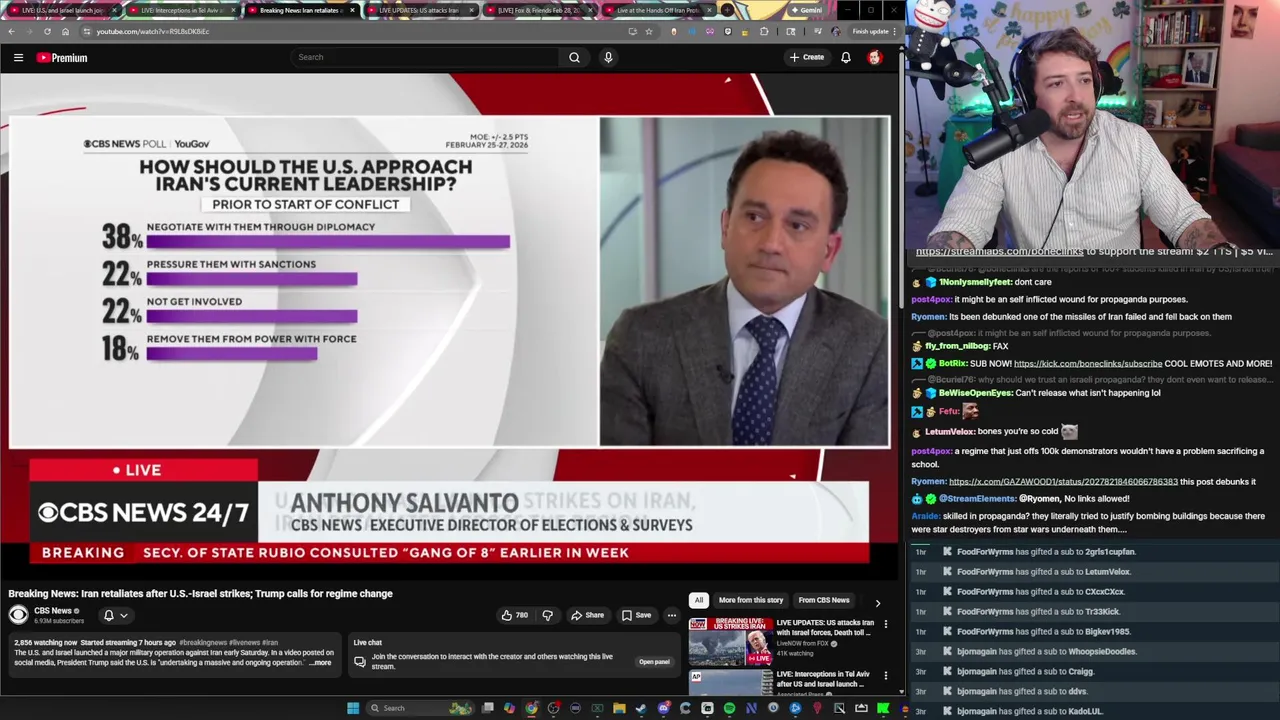Open the GAZAWOOD1 x.com link in chat
Viewport: 1280px width, 720px height.
pyautogui.click(x=1063, y=482)
